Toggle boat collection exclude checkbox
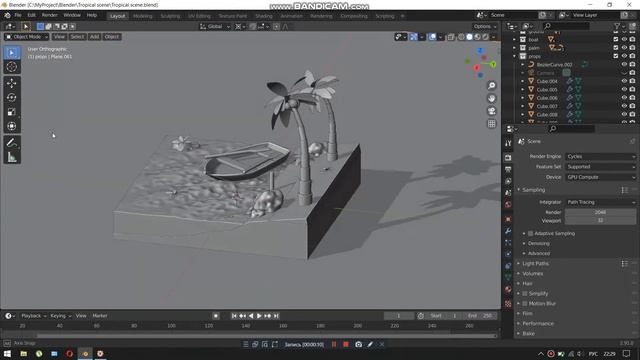This screenshot has width=640, height=360. (x=616, y=40)
